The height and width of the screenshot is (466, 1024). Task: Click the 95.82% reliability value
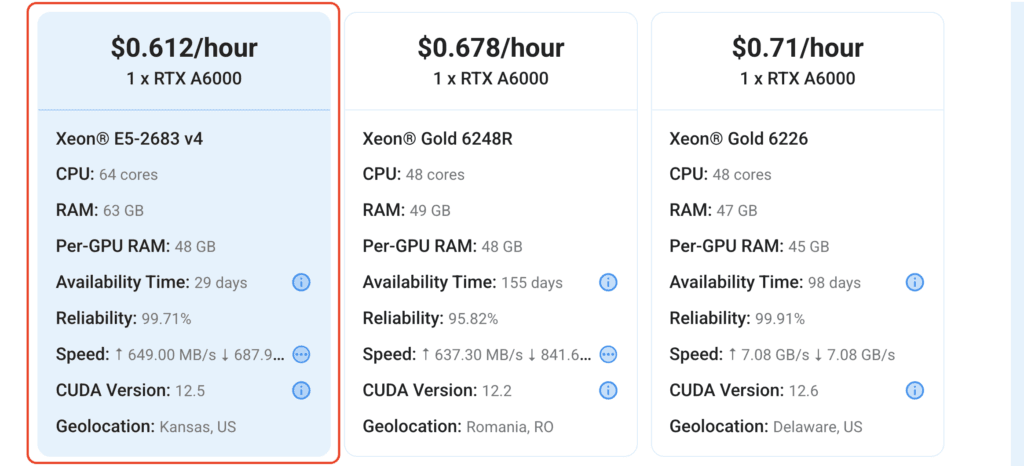point(473,319)
